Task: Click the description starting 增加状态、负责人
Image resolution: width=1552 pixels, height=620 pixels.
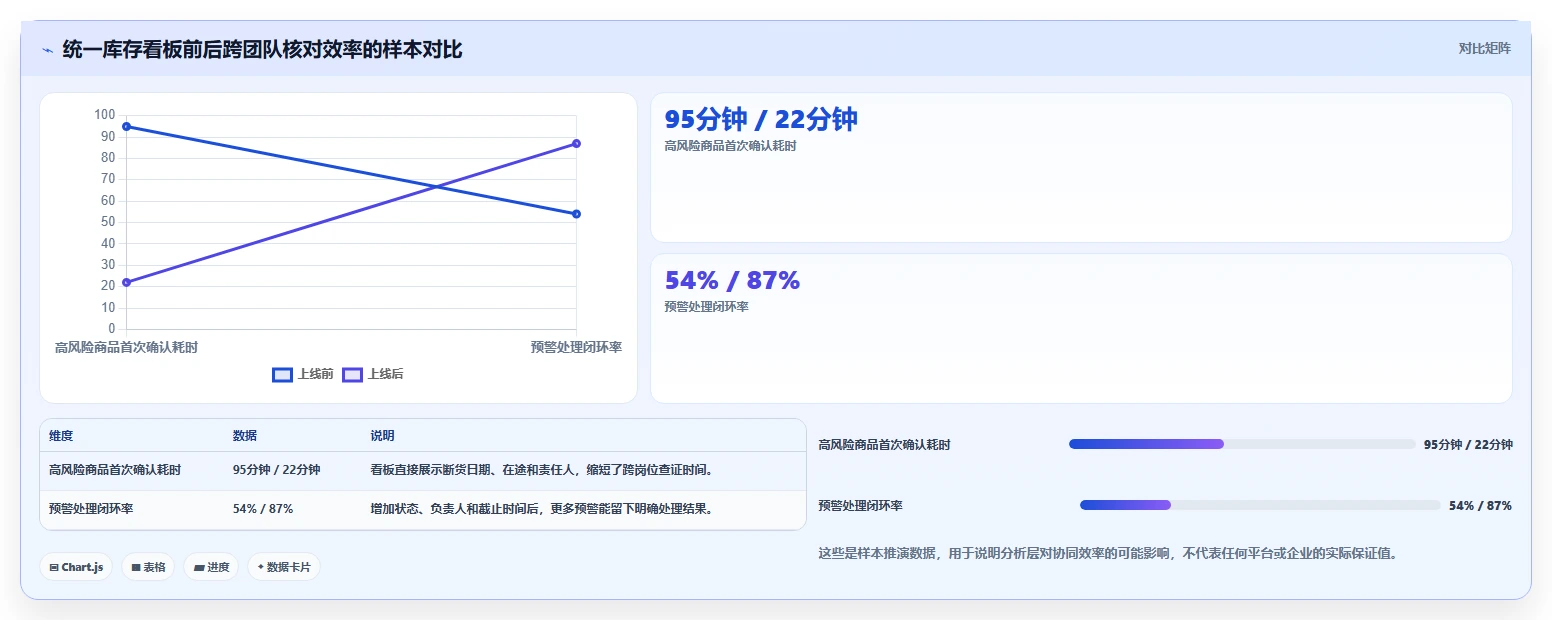Action: 541,508
